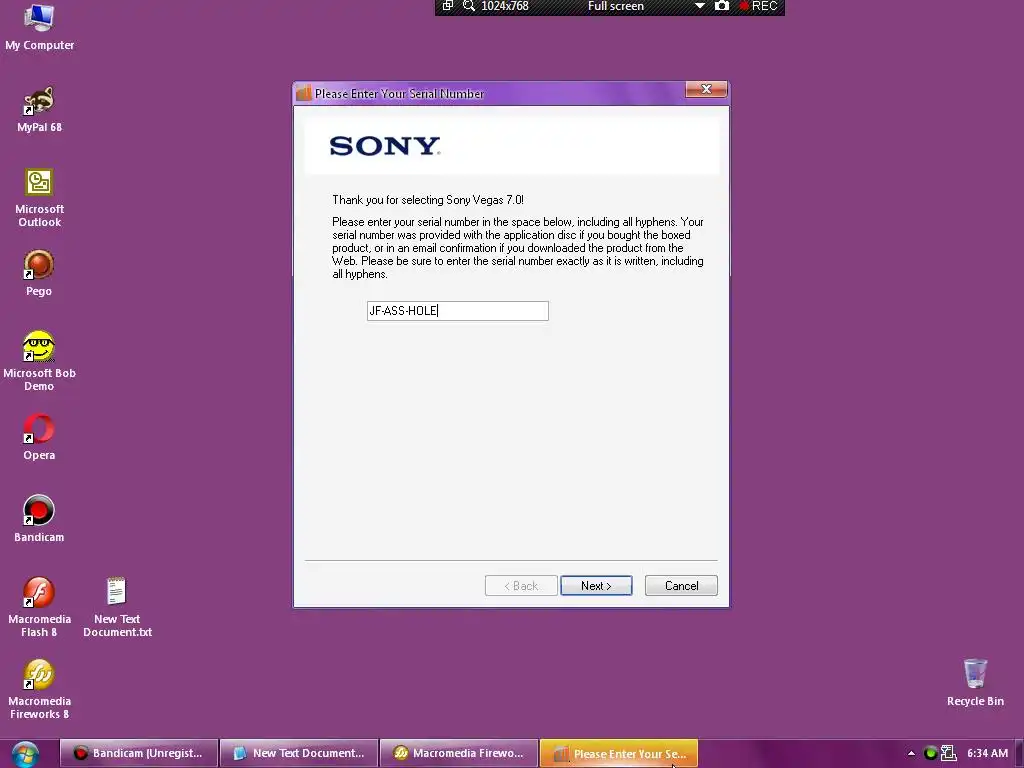Switch to Bandicam taskbar button
The height and width of the screenshot is (768, 1024).
click(138, 754)
